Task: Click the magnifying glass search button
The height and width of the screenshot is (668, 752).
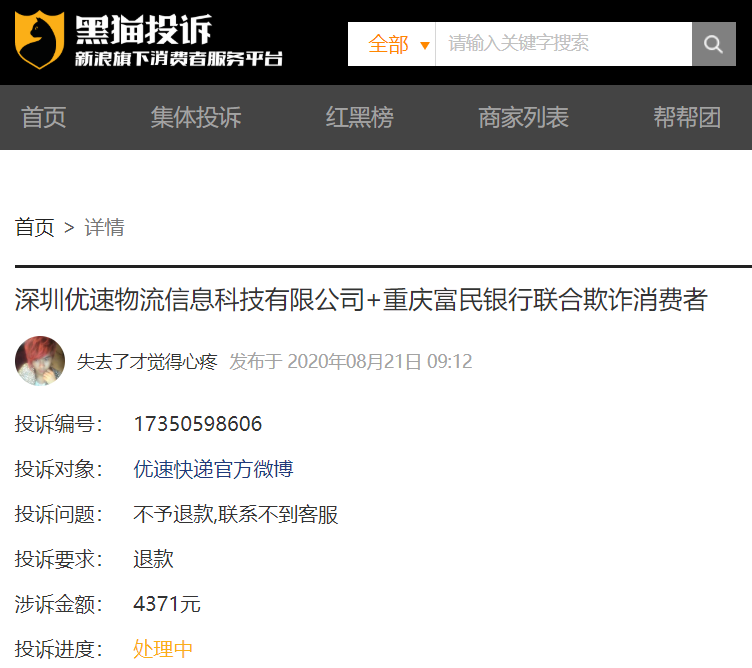Action: tap(713, 44)
